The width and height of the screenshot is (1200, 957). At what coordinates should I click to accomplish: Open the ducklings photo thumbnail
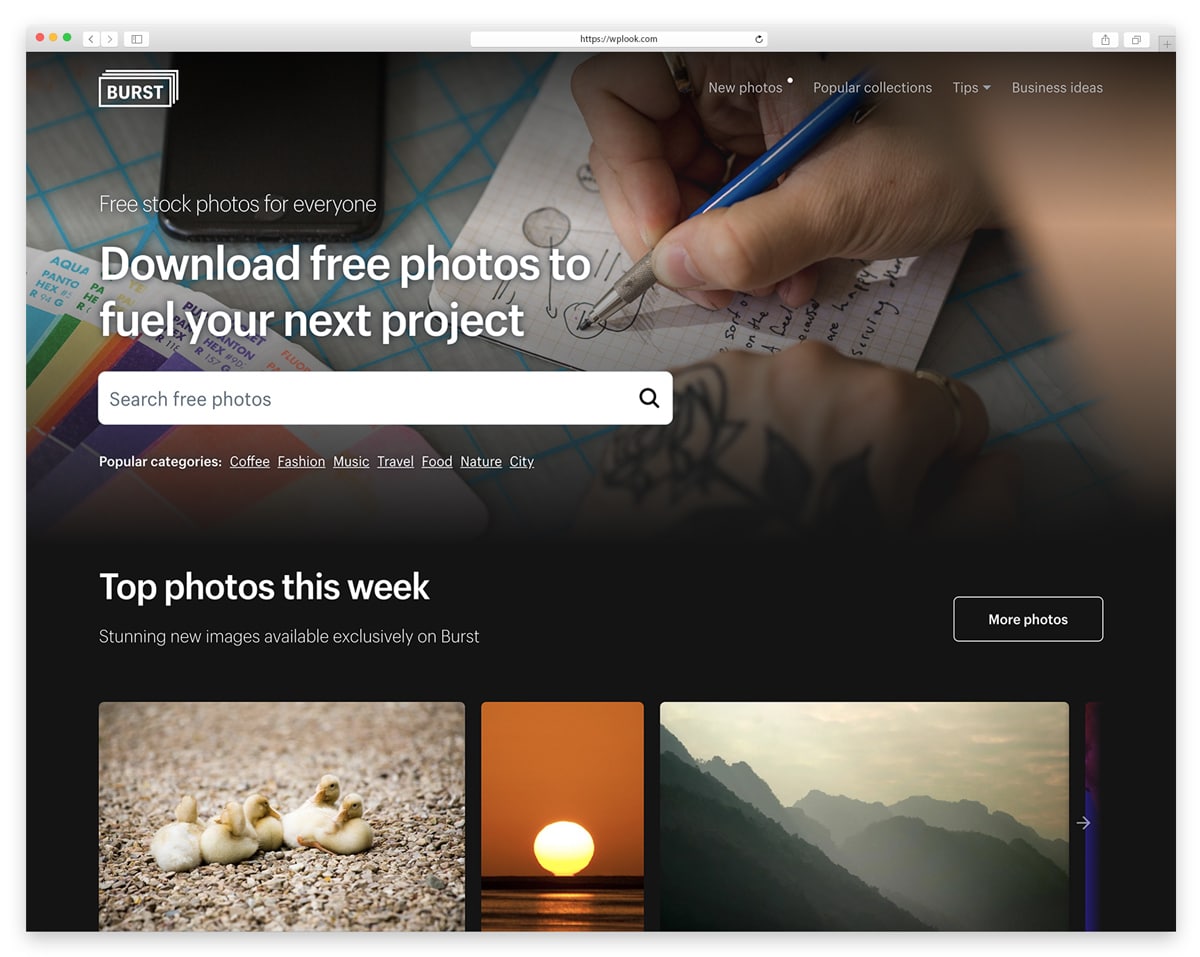click(x=282, y=816)
